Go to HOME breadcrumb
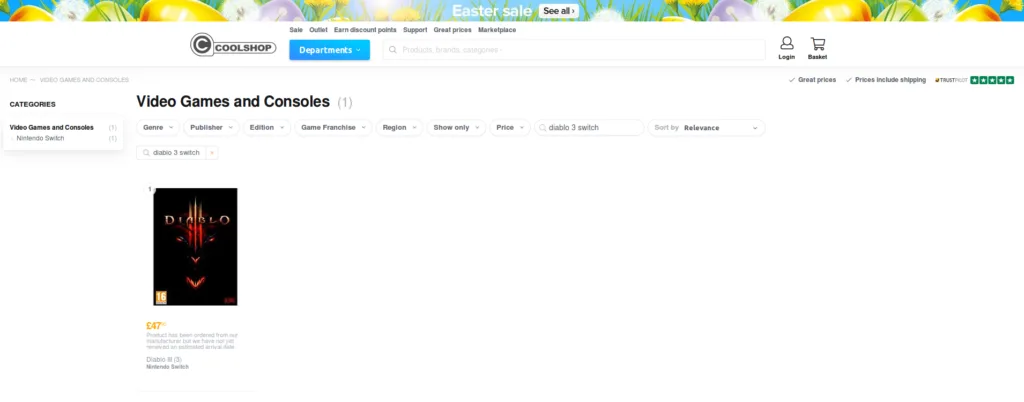This screenshot has width=1024, height=402. [x=18, y=80]
